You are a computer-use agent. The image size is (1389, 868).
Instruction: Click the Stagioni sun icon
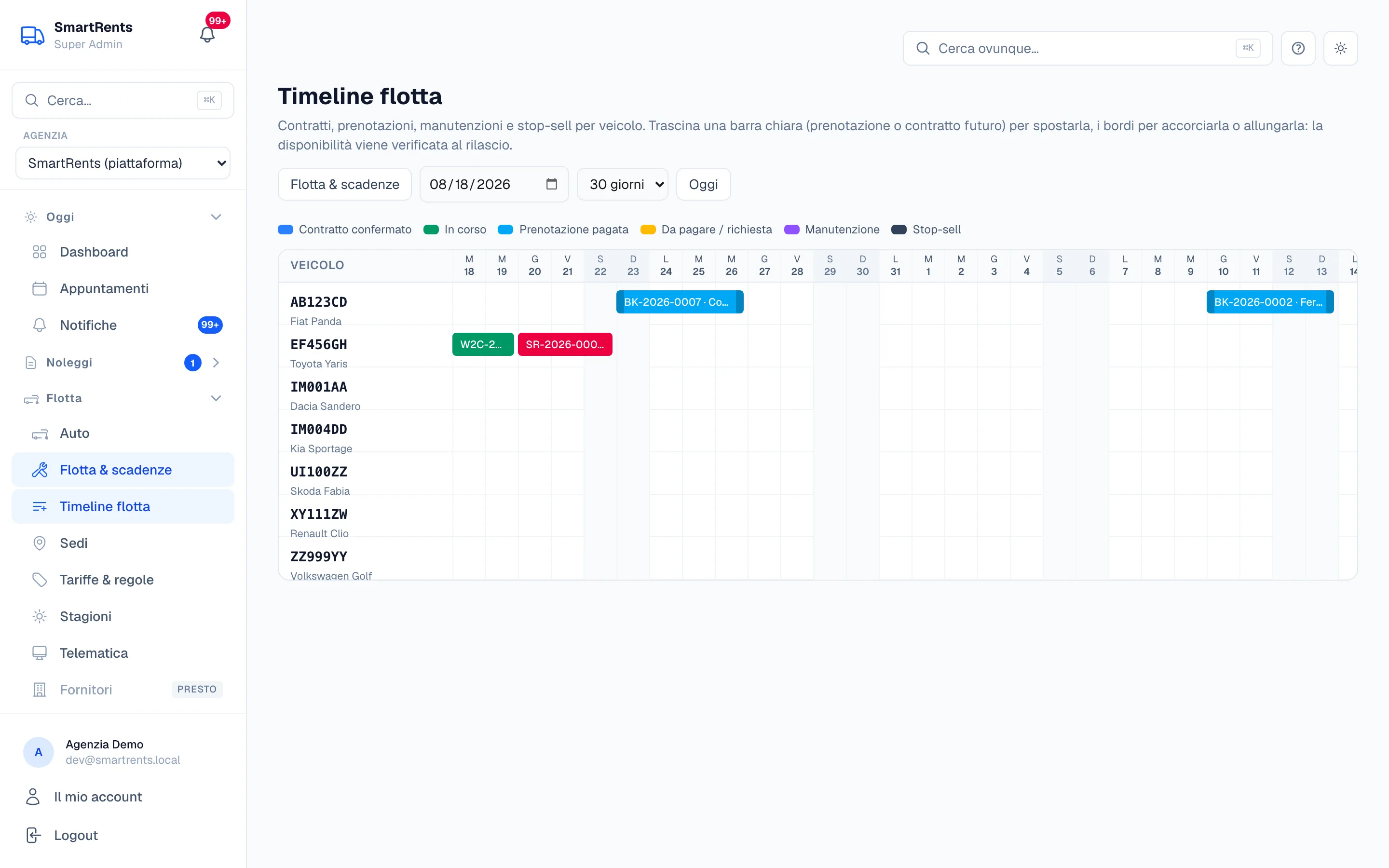coord(40,617)
